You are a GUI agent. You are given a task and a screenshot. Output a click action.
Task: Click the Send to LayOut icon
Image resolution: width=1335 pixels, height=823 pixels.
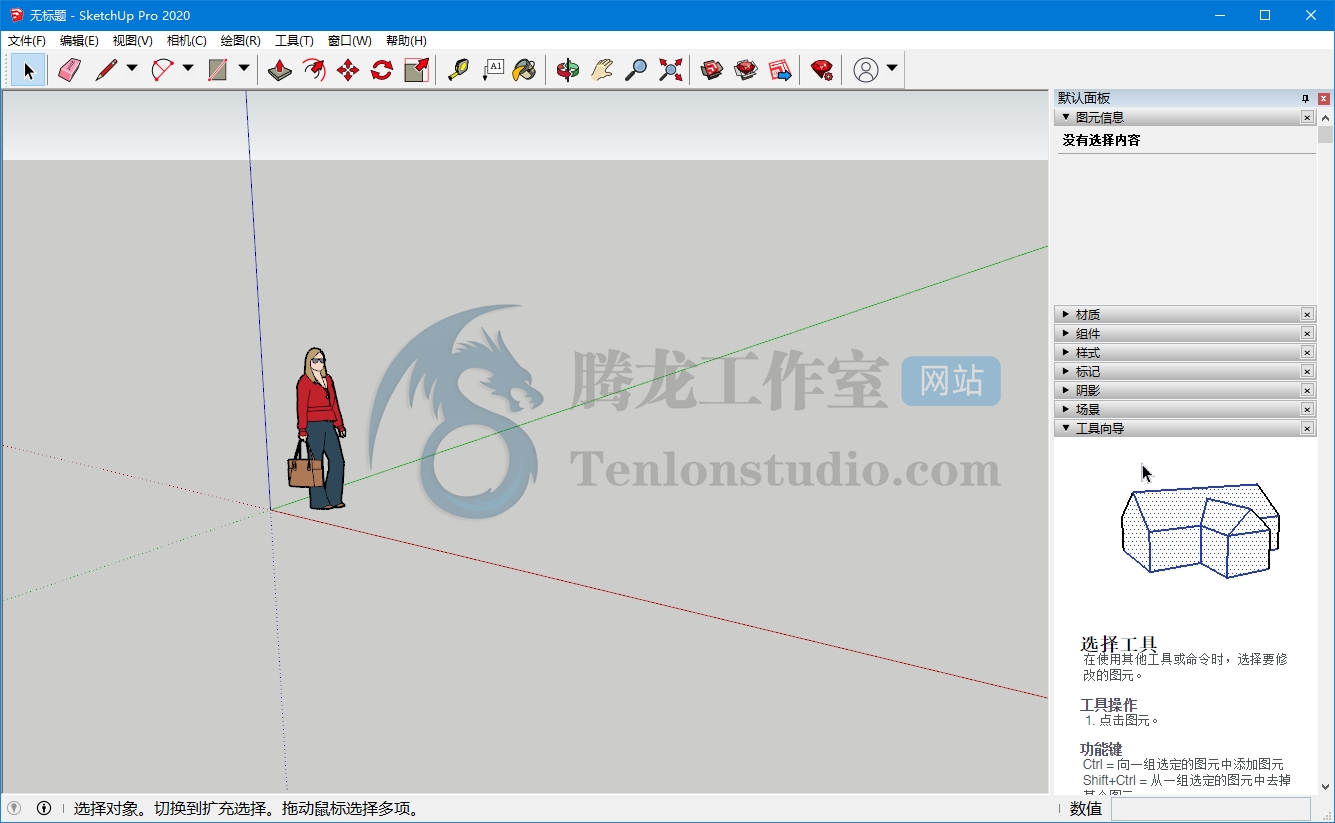pyautogui.click(x=780, y=70)
